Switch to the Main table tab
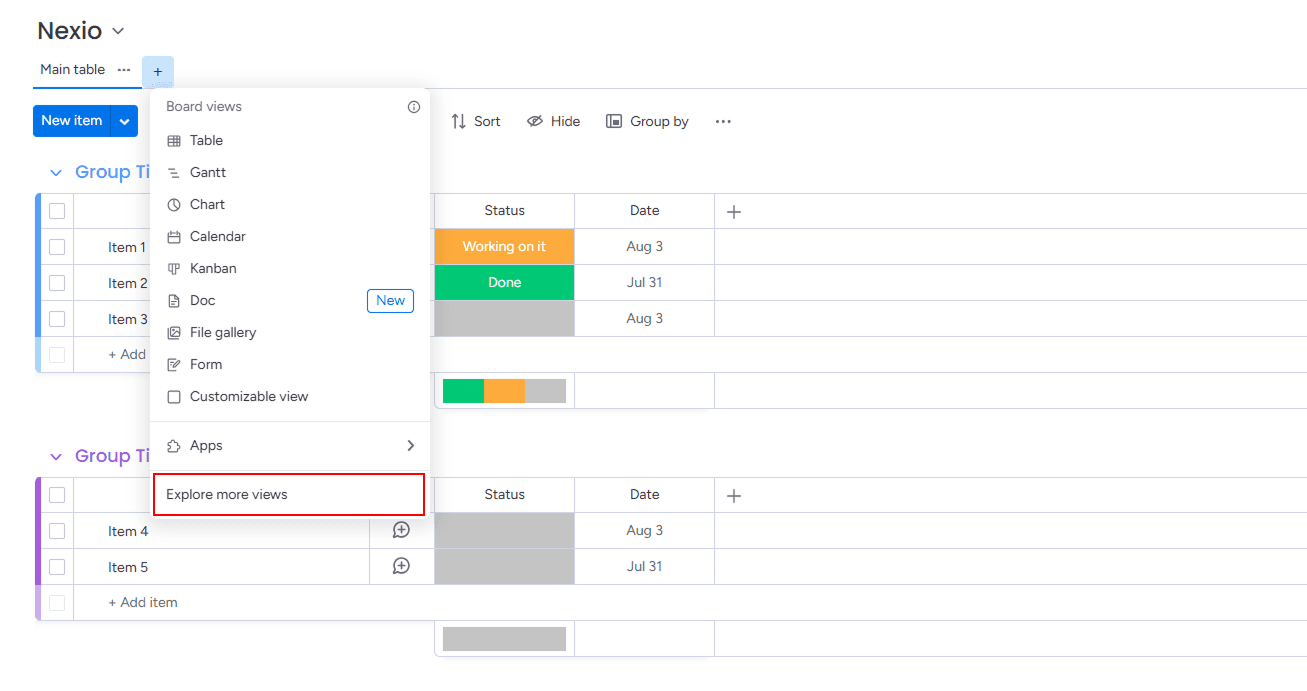This screenshot has width=1307, height=691. tap(72, 69)
